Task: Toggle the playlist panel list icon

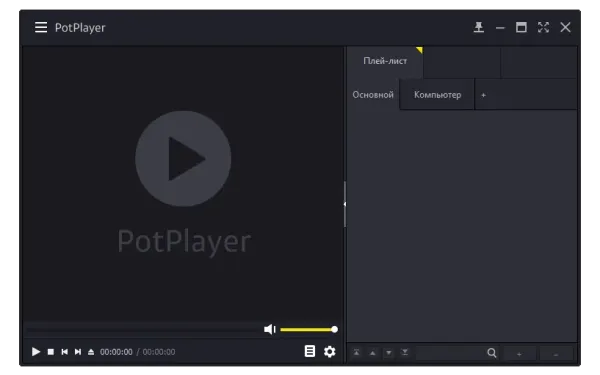Action: (310, 351)
